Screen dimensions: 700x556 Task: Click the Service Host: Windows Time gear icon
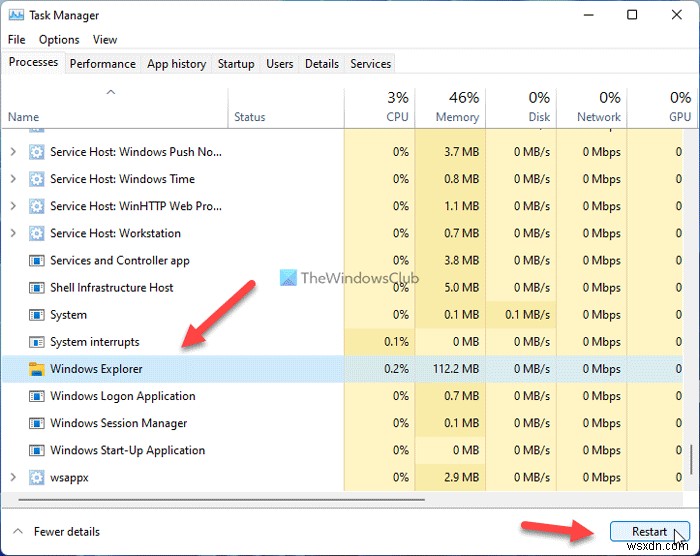coord(37,179)
